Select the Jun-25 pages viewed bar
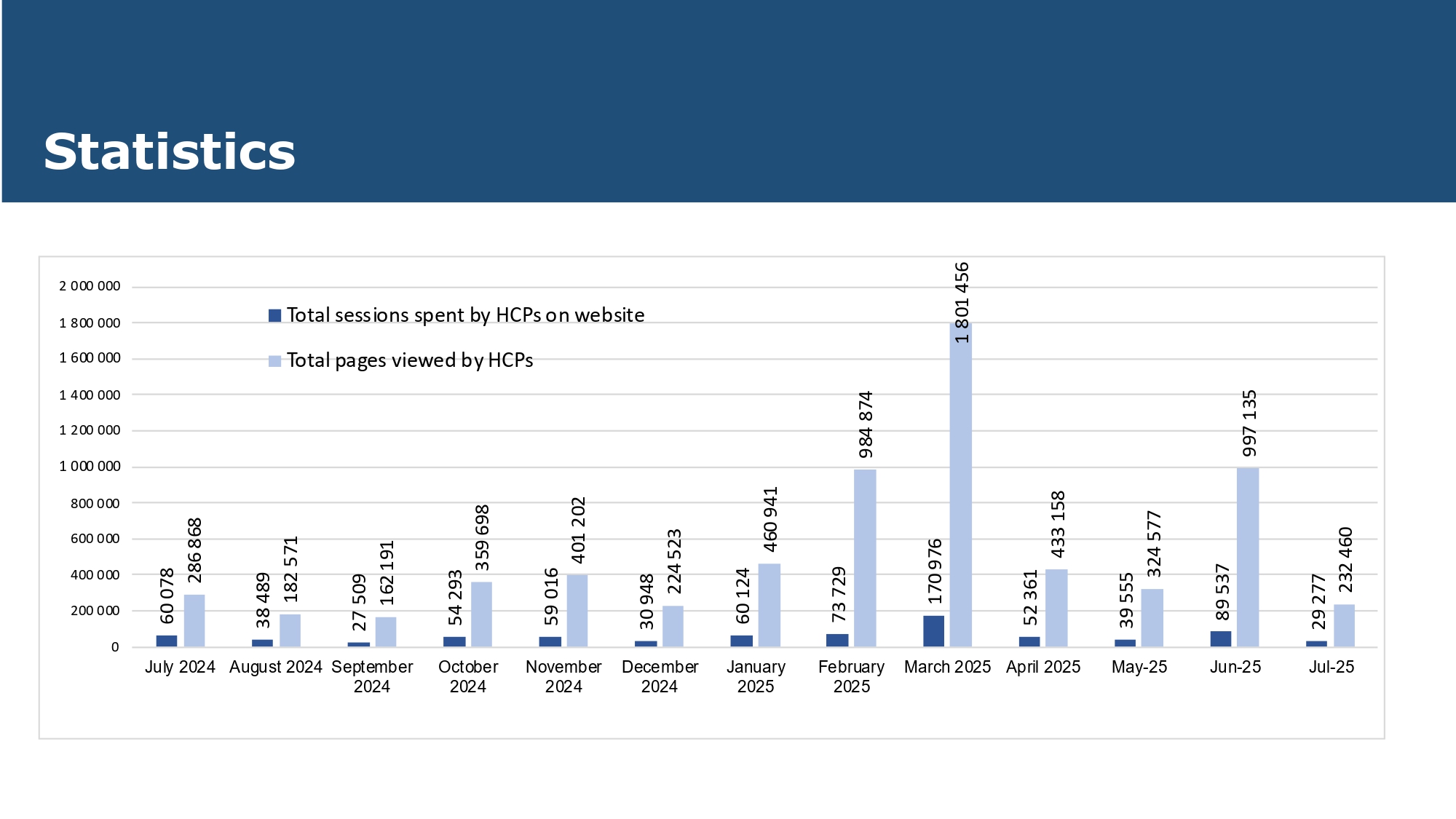The height and width of the screenshot is (819, 1456). tap(1248, 557)
